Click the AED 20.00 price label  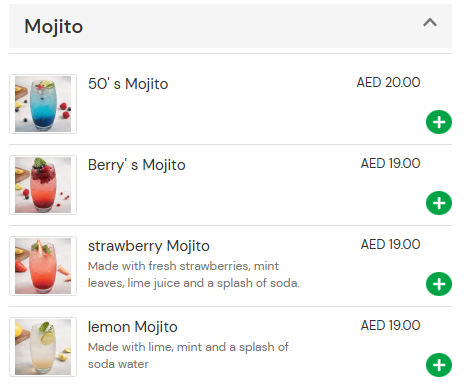click(x=388, y=82)
